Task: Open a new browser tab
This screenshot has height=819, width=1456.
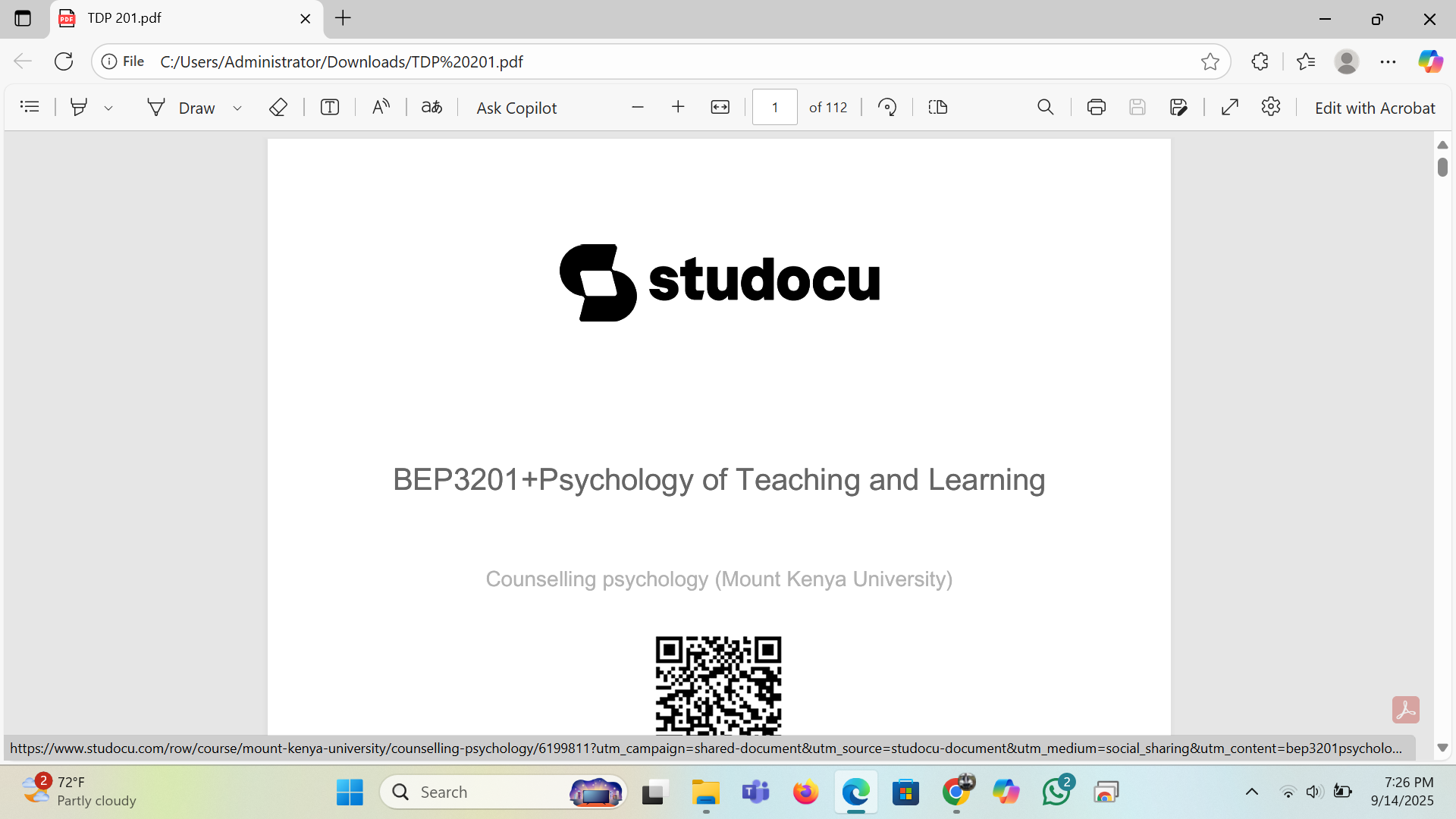Action: click(x=343, y=18)
